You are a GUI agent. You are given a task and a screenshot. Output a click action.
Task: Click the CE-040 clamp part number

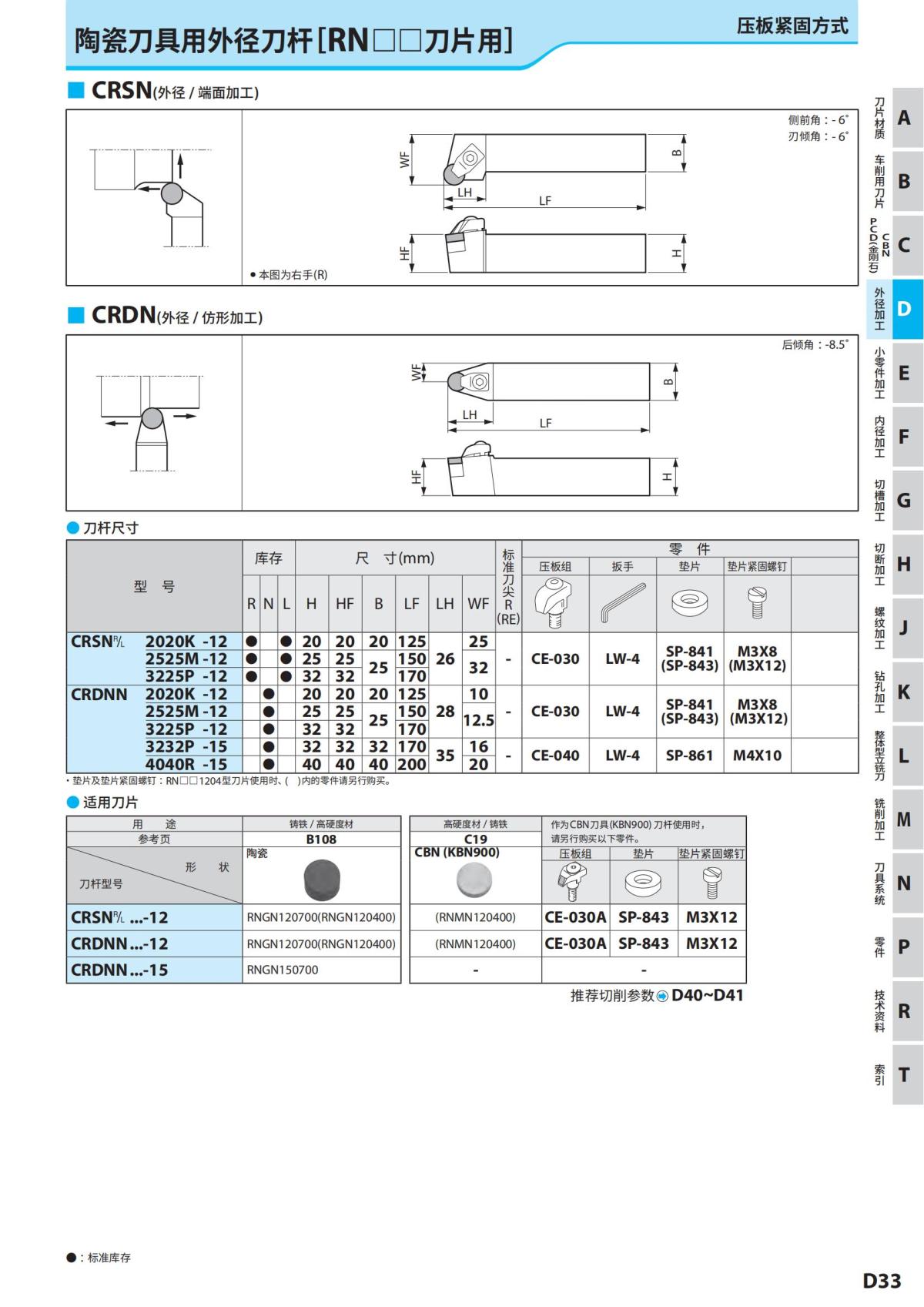555,756
